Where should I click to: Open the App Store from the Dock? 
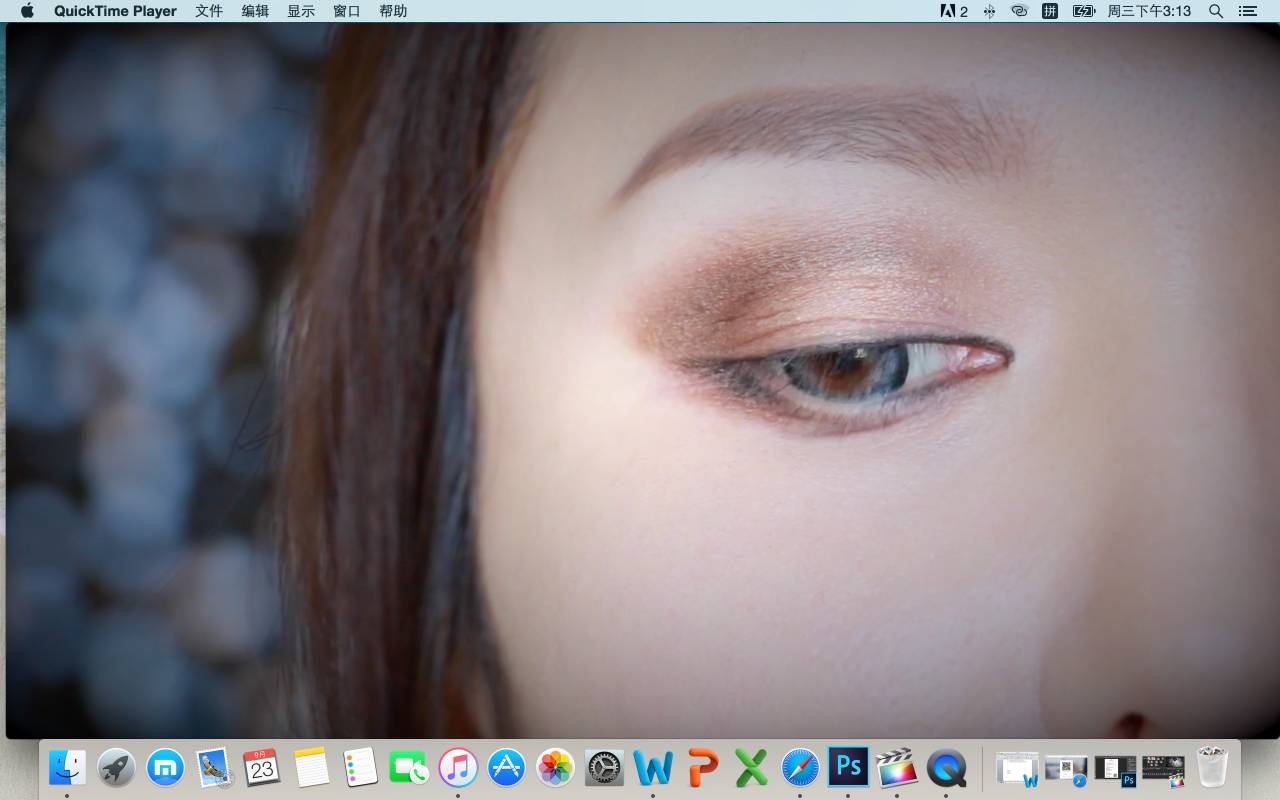click(507, 768)
